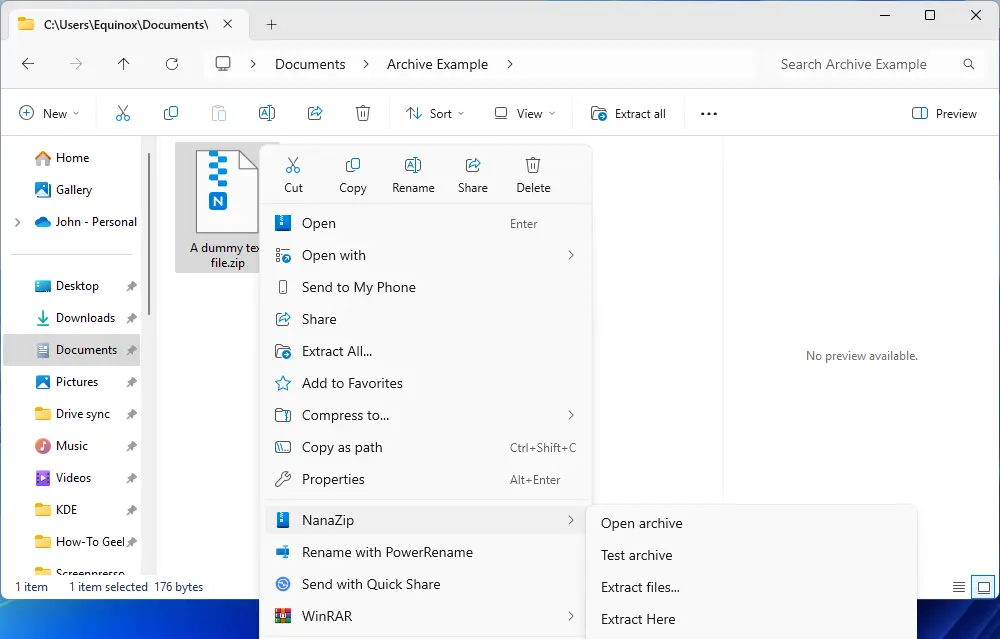Click Delete in the context menu top row
The image size is (1000, 639).
(533, 175)
